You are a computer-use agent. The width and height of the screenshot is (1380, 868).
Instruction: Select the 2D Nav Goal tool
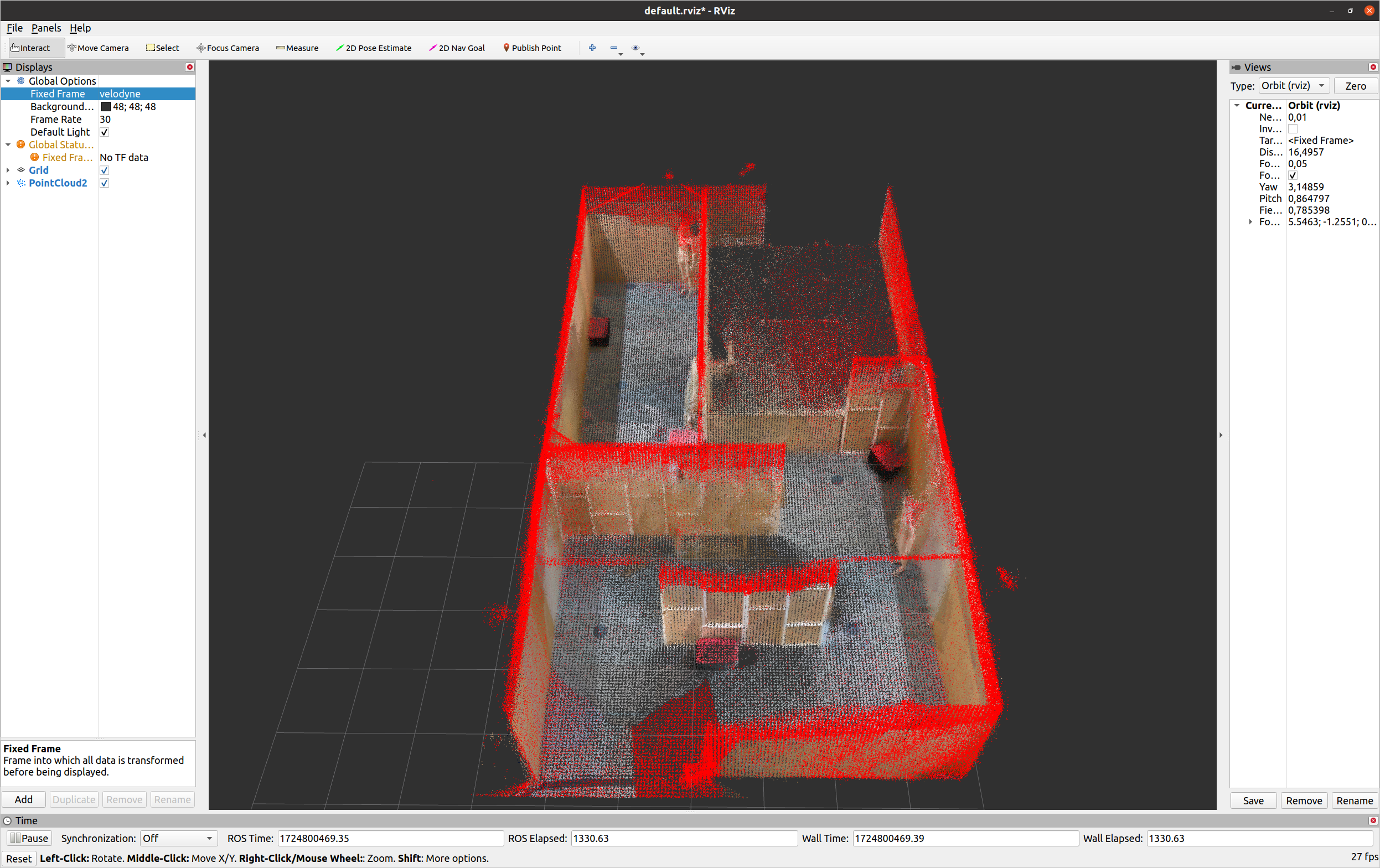click(x=457, y=48)
